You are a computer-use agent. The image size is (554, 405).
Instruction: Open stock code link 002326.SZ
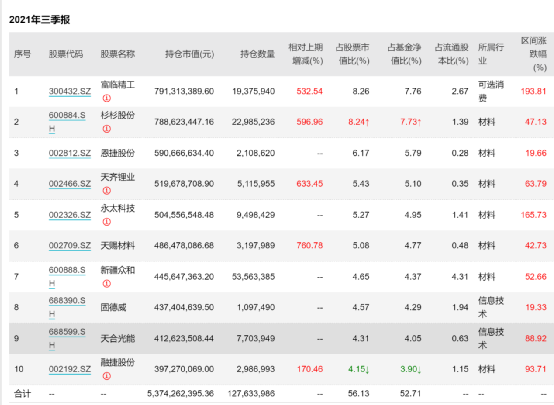point(70,215)
